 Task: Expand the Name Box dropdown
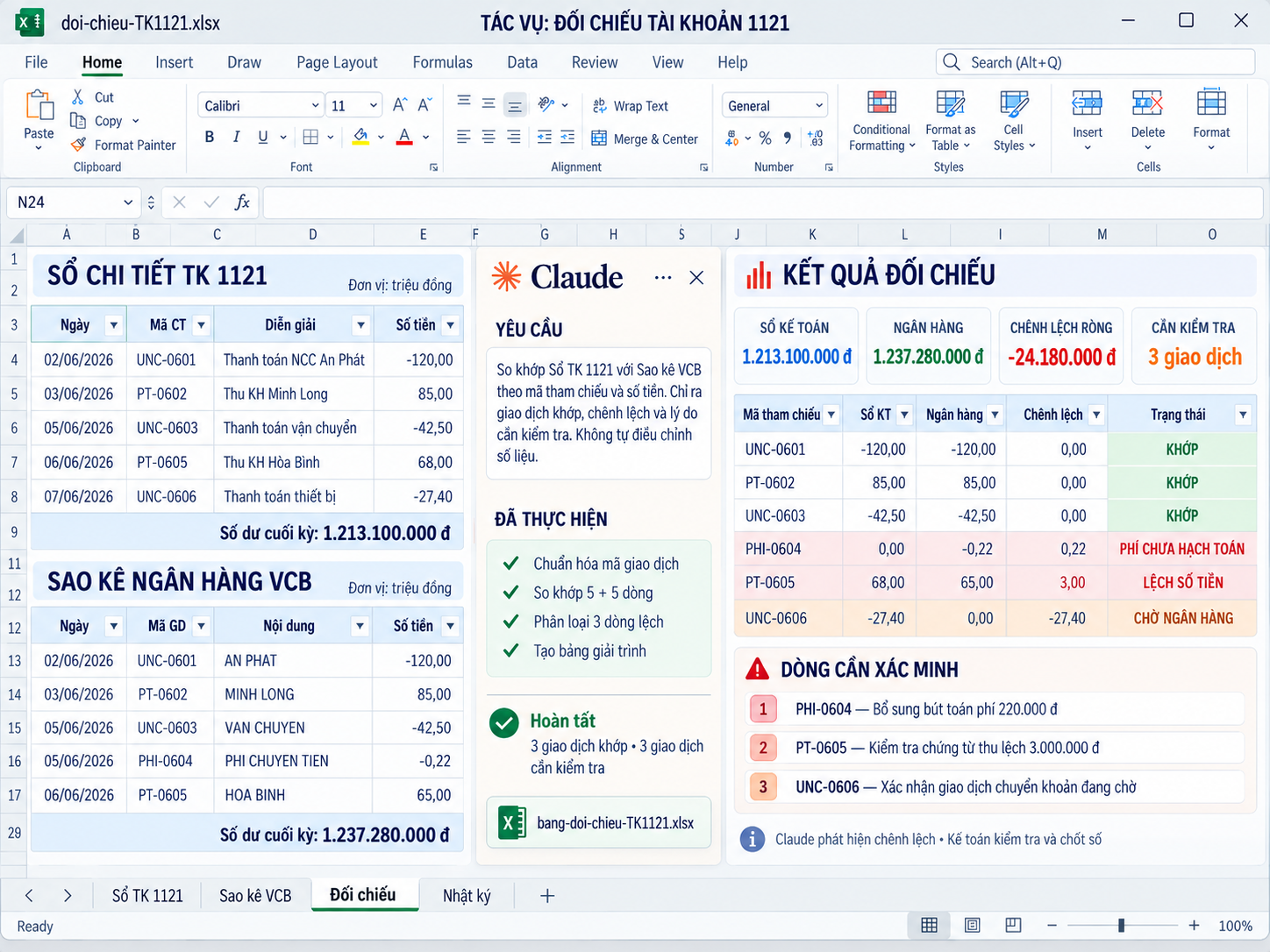pos(128,202)
